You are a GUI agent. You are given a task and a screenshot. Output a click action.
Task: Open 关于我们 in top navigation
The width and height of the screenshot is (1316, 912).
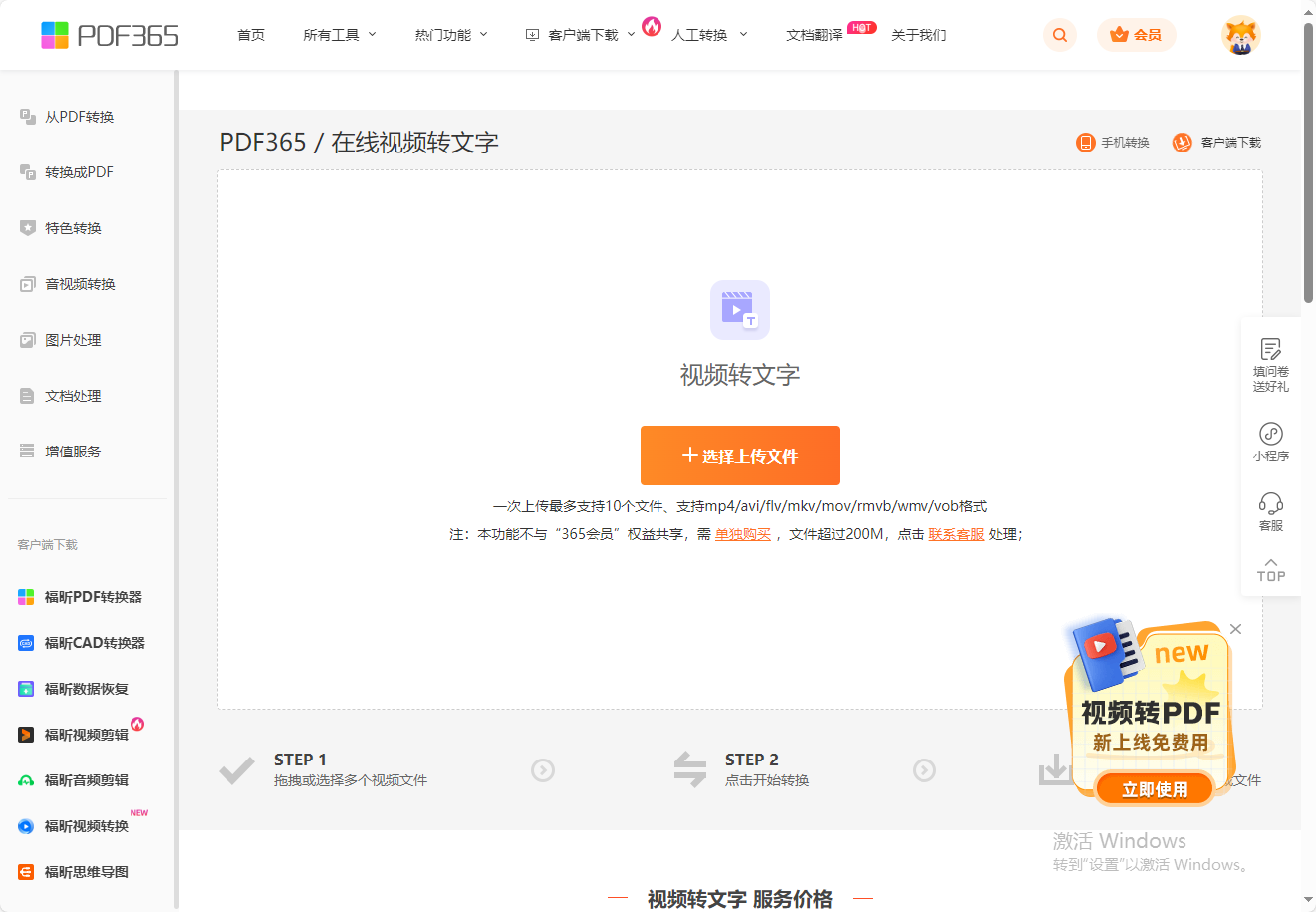pyautogui.click(x=919, y=35)
